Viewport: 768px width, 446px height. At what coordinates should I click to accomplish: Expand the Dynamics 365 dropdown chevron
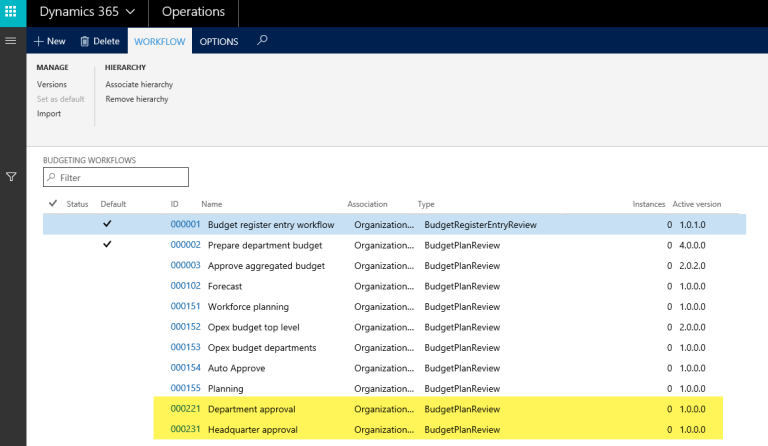pyautogui.click(x=130, y=12)
